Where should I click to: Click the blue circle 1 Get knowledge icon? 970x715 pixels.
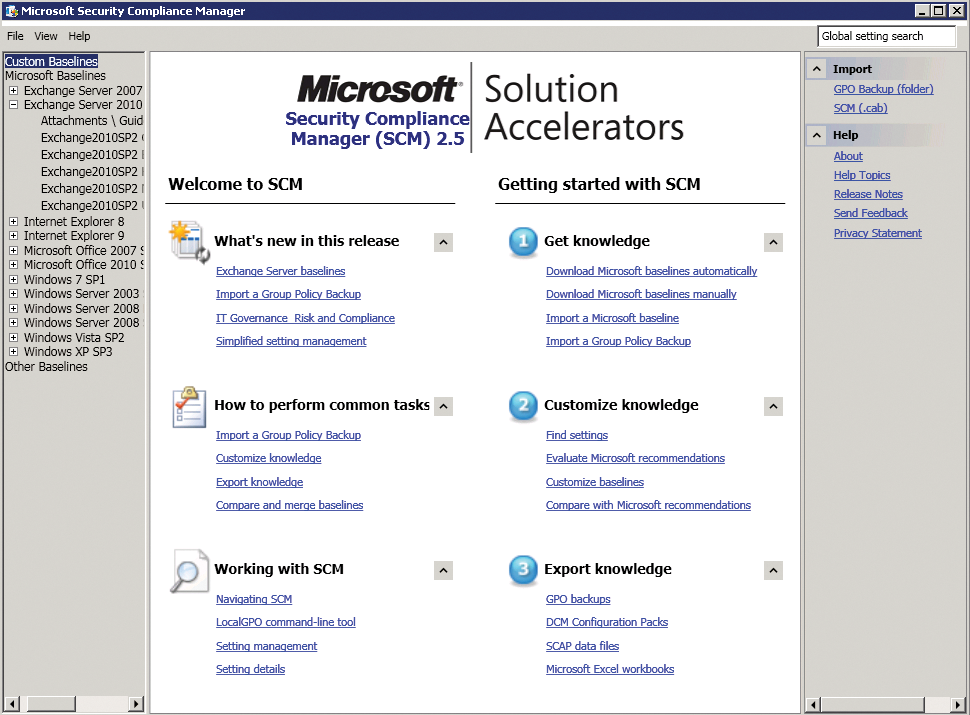522,241
